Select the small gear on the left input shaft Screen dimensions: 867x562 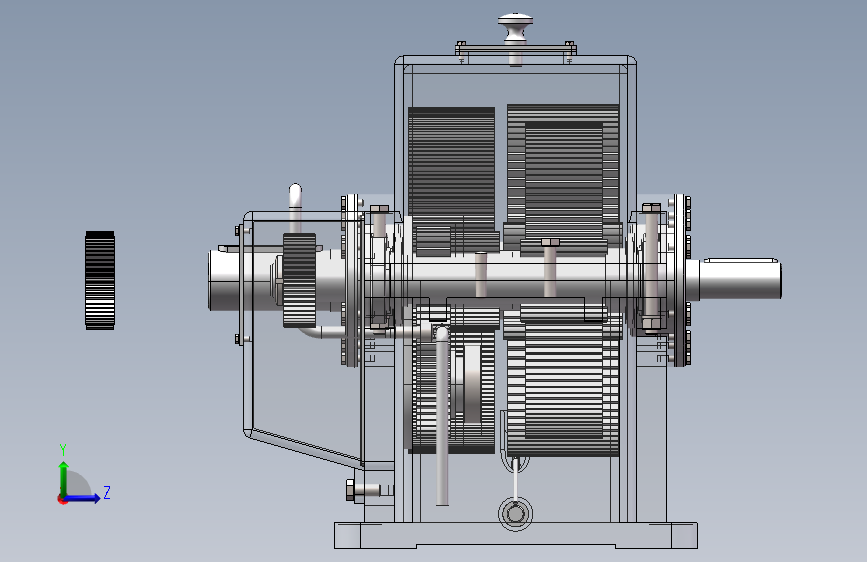(299, 280)
